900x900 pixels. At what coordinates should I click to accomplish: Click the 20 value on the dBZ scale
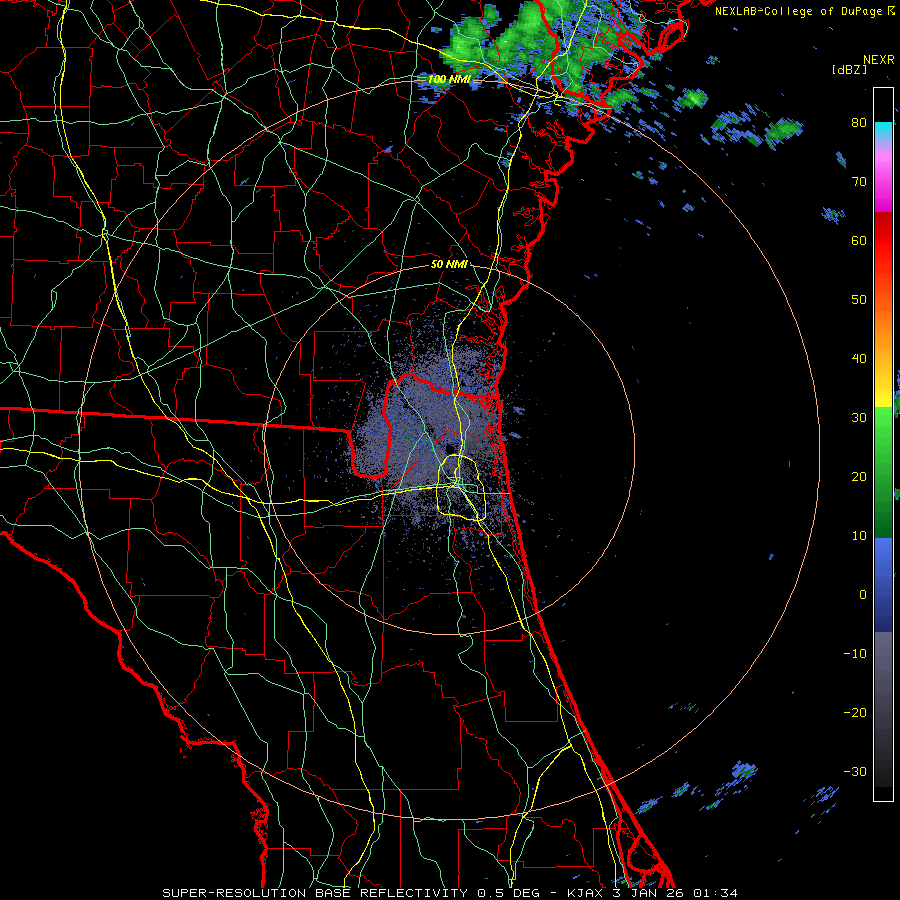click(x=859, y=476)
